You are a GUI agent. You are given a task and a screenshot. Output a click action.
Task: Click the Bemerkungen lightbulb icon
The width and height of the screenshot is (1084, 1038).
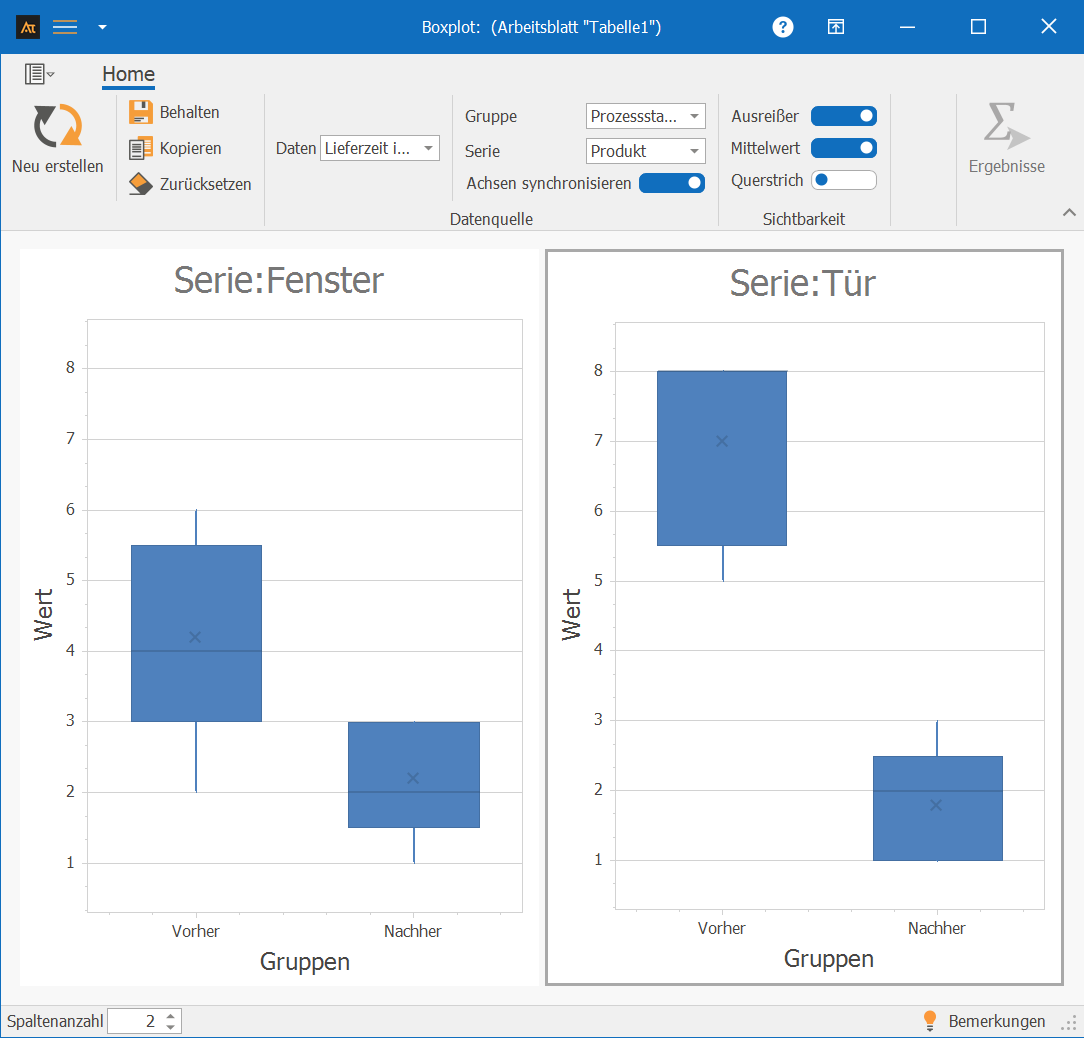click(929, 1020)
